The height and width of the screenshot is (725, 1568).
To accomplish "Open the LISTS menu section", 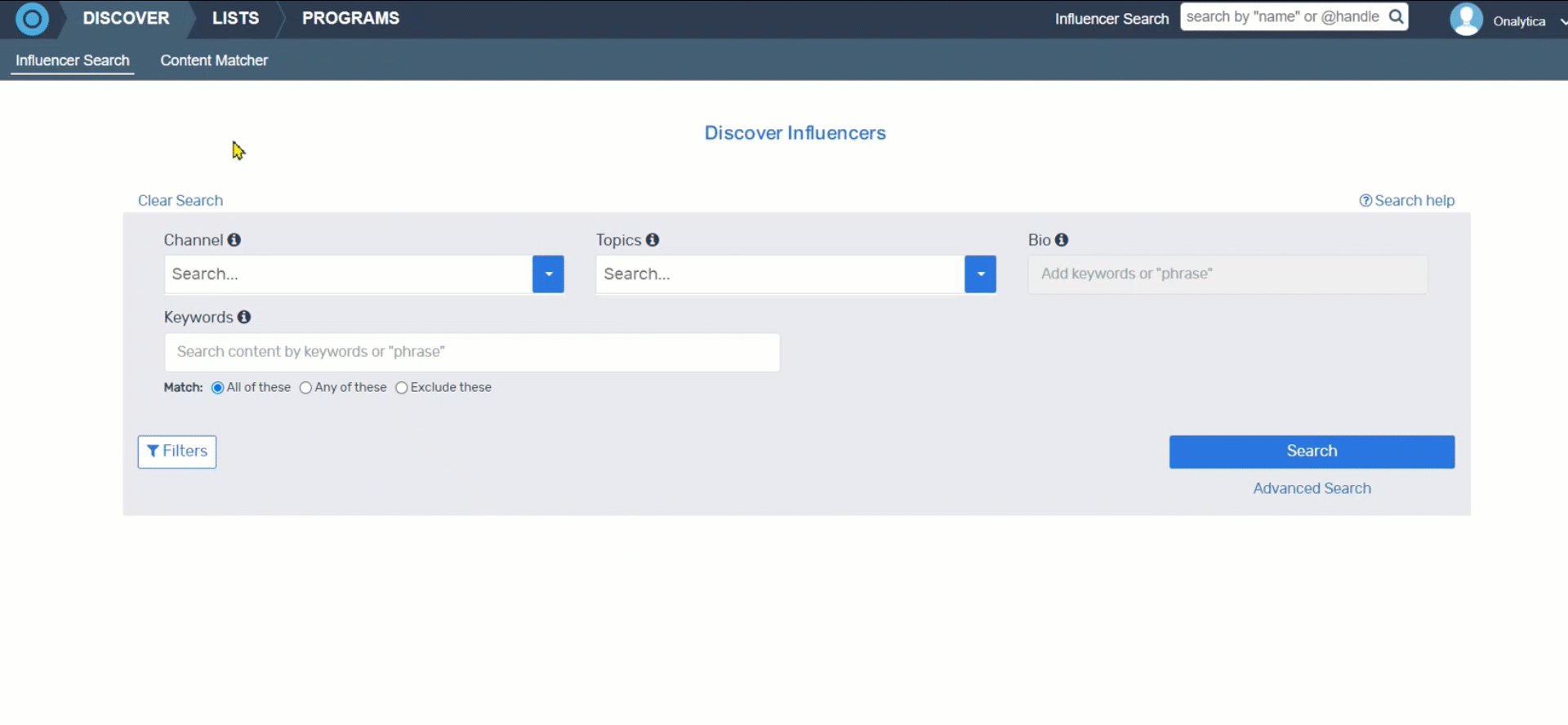I will tap(235, 18).
